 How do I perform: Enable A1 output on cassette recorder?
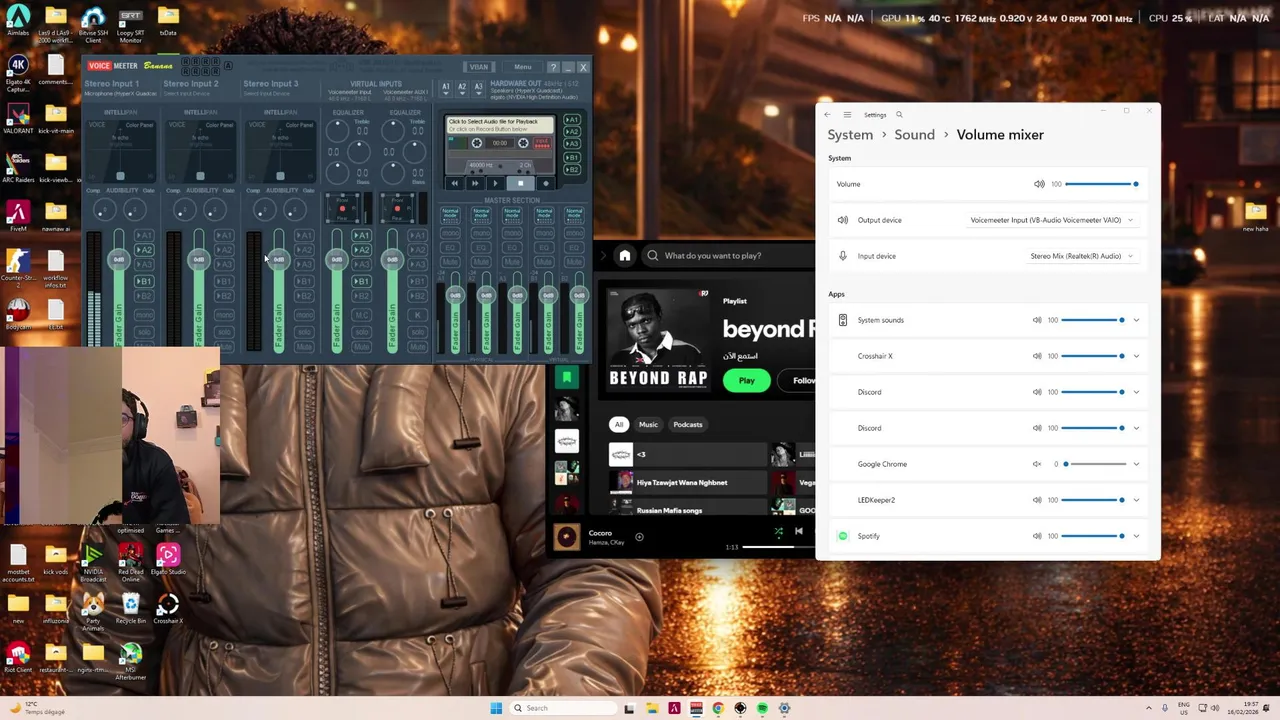pyautogui.click(x=572, y=120)
